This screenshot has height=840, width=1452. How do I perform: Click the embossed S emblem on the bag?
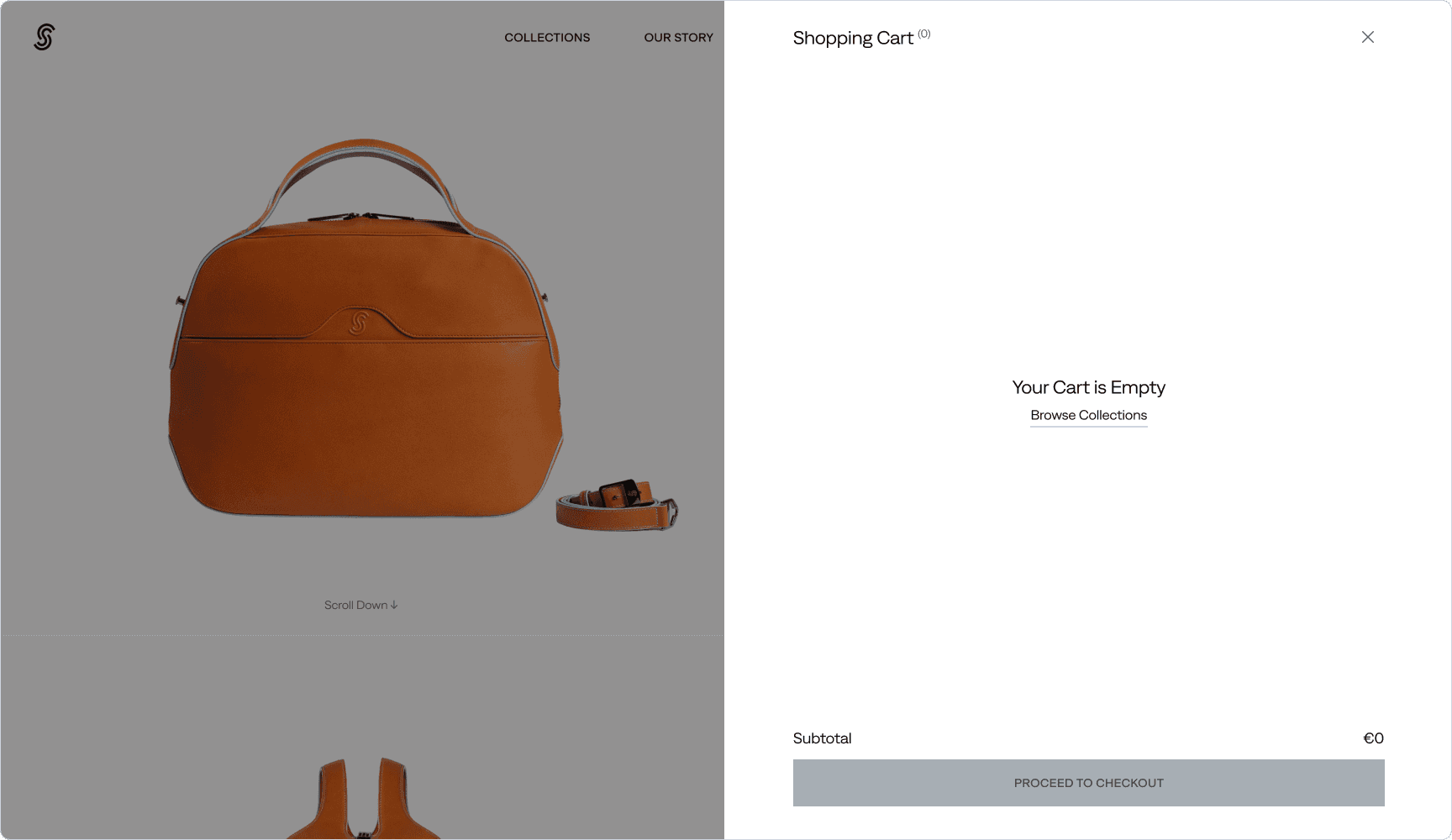(x=359, y=323)
